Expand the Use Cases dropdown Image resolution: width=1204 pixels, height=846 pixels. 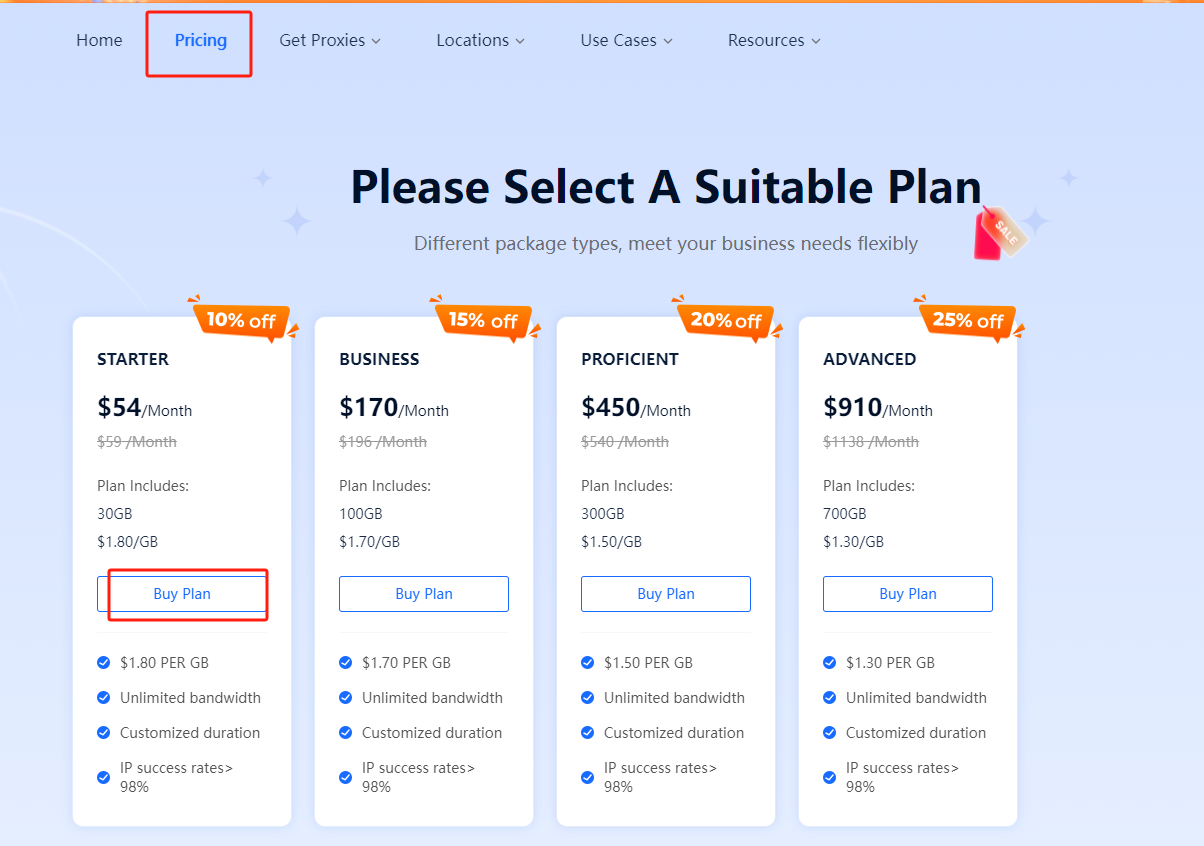point(626,41)
